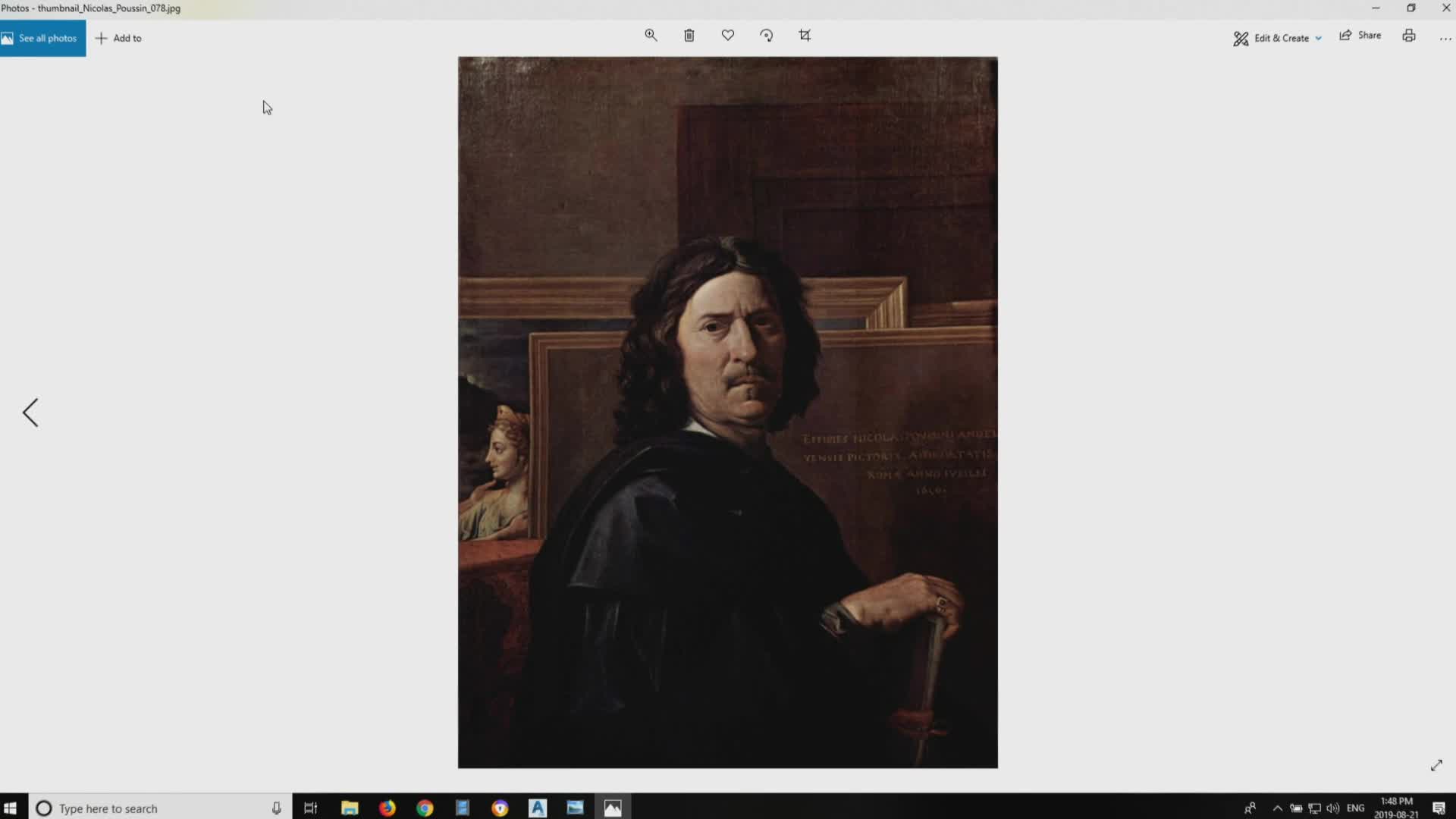Open Firefox from the taskbar
This screenshot has width=1456, height=819.
387,808
